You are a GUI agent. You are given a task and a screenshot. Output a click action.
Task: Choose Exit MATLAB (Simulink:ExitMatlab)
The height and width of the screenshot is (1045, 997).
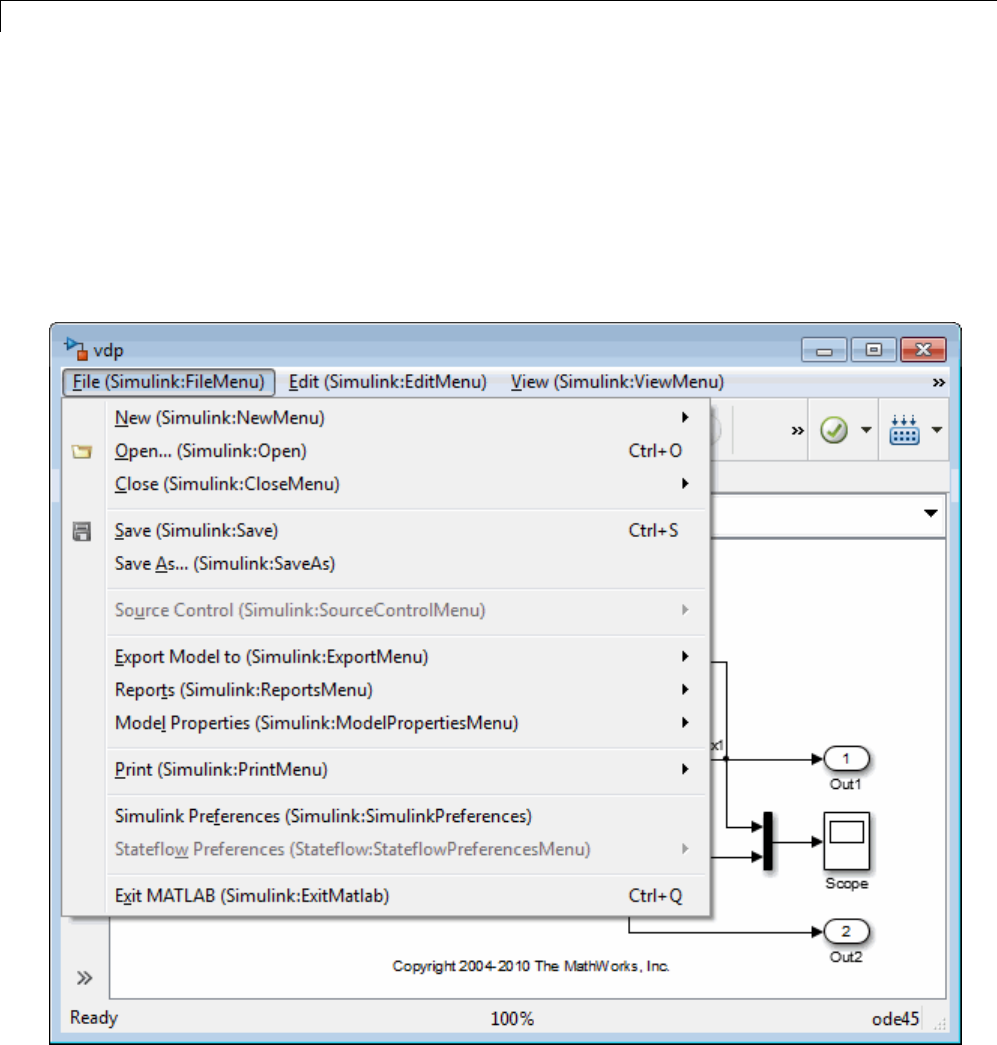[407, 896]
